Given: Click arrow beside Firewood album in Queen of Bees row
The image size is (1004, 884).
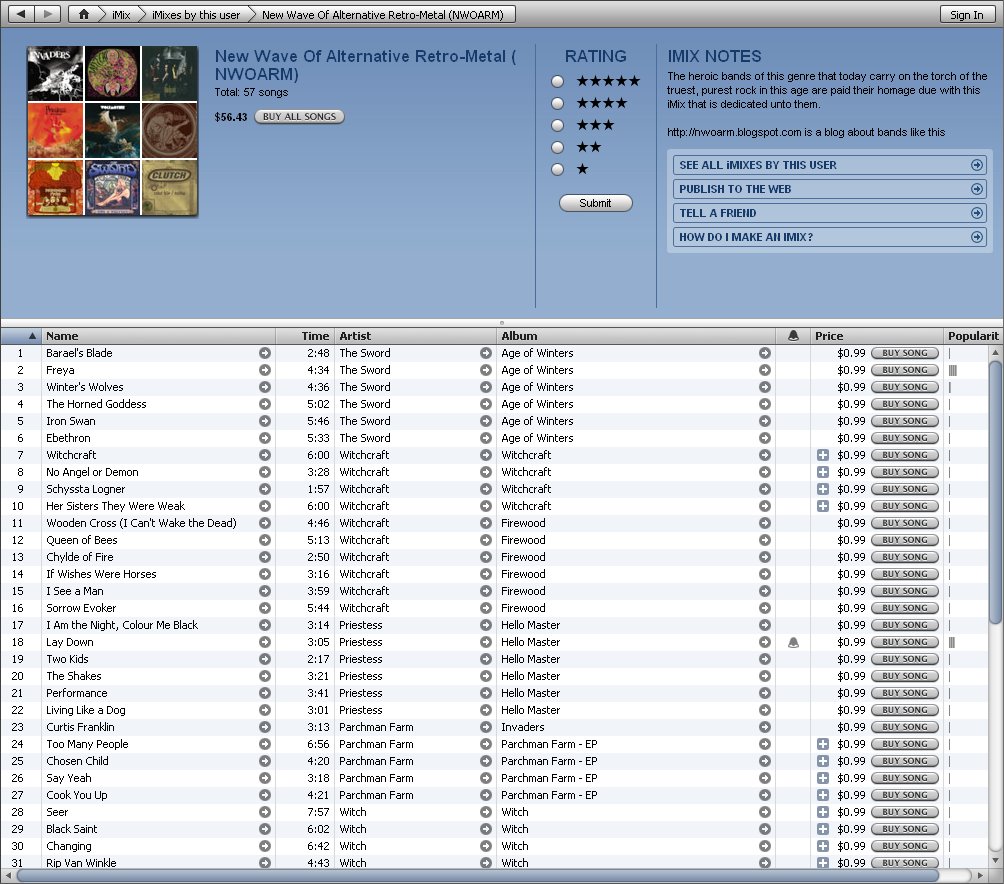Looking at the screenshot, I should [765, 540].
